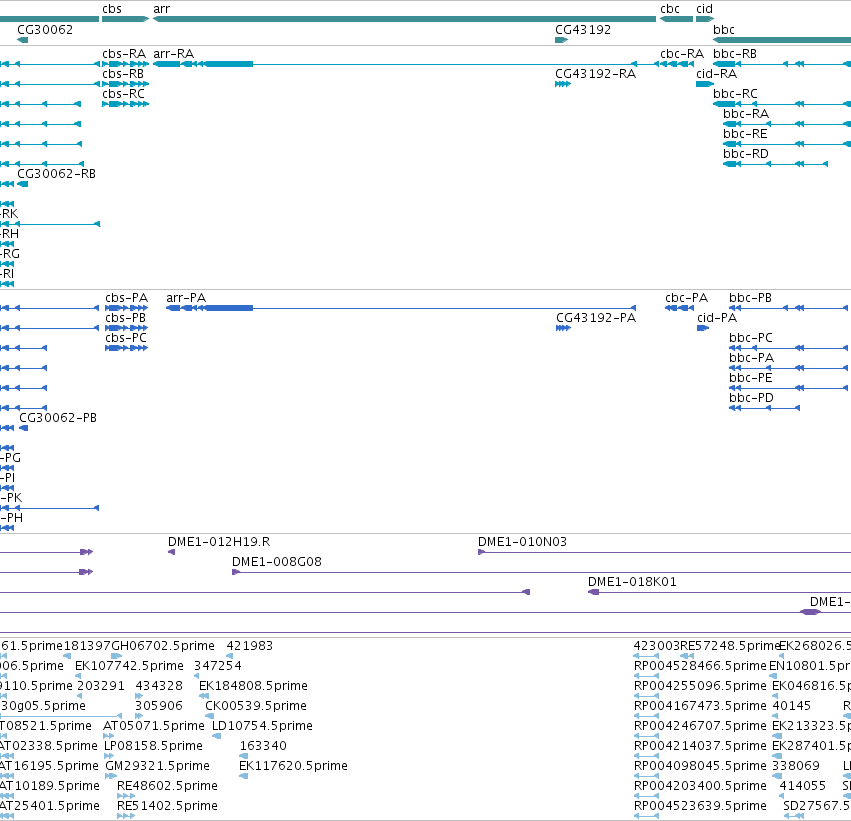Viewport: 851px width, 821px height.
Task: Click the EK117620.5prime EST label
Action: [294, 767]
